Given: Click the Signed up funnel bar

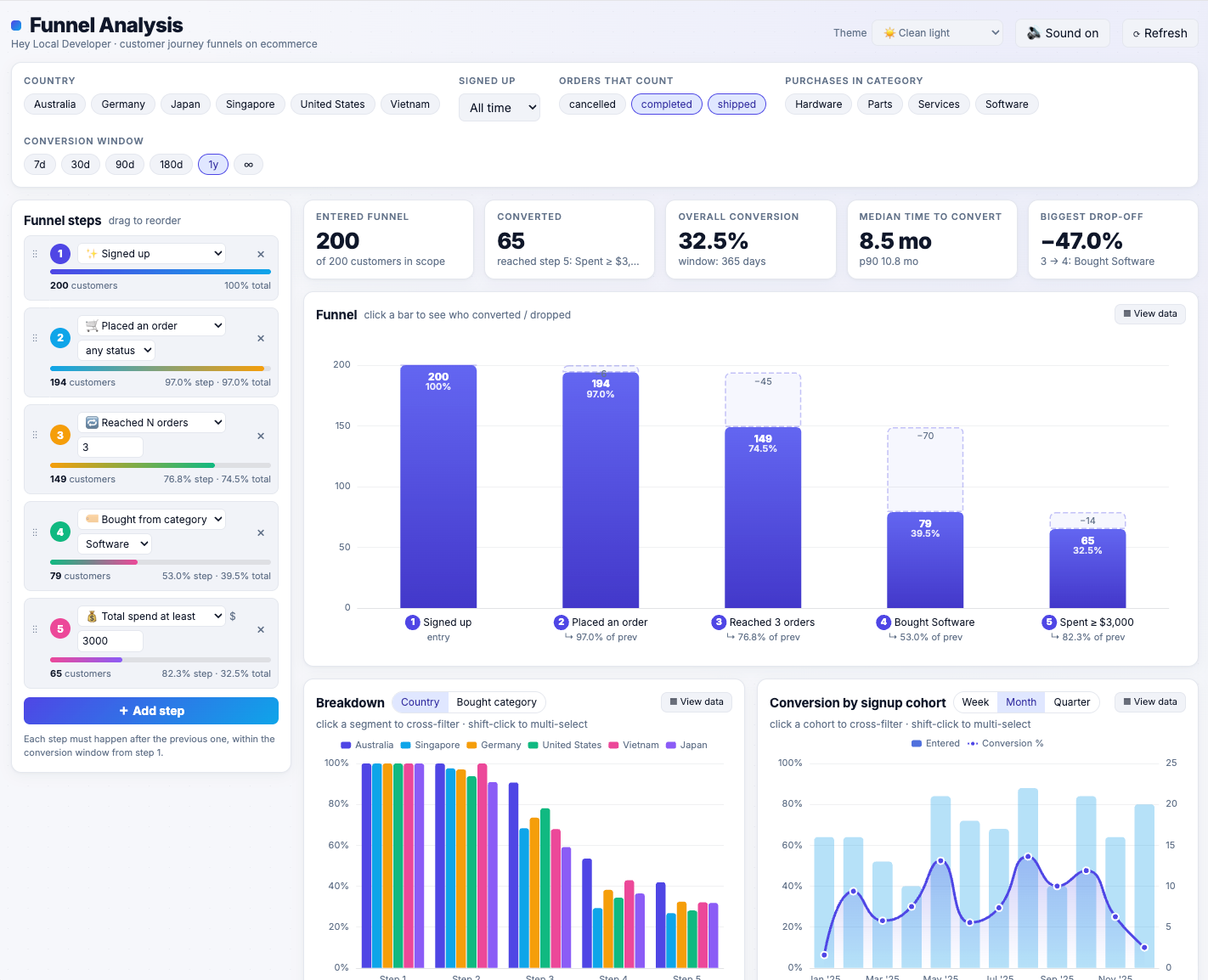Looking at the screenshot, I should click(x=438, y=487).
